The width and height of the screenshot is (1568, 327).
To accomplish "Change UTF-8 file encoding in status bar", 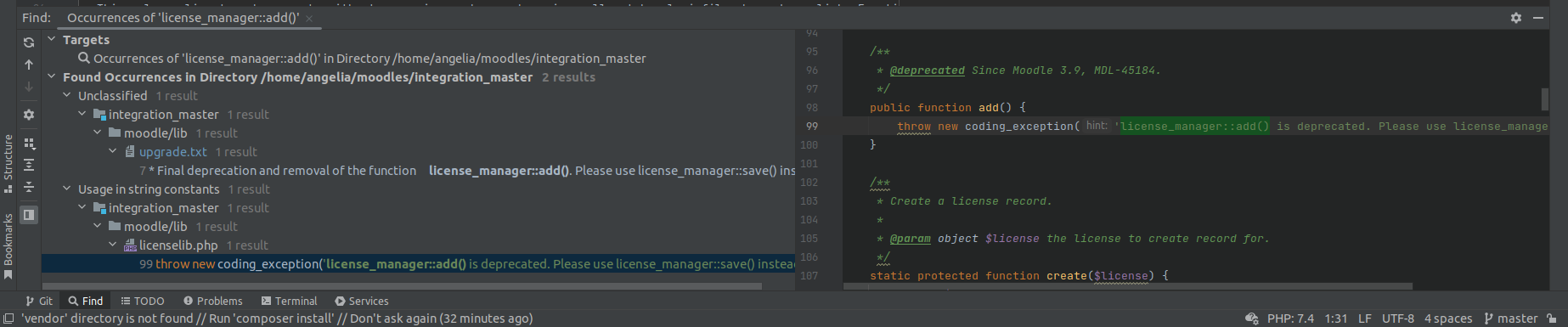I will point(1398,319).
